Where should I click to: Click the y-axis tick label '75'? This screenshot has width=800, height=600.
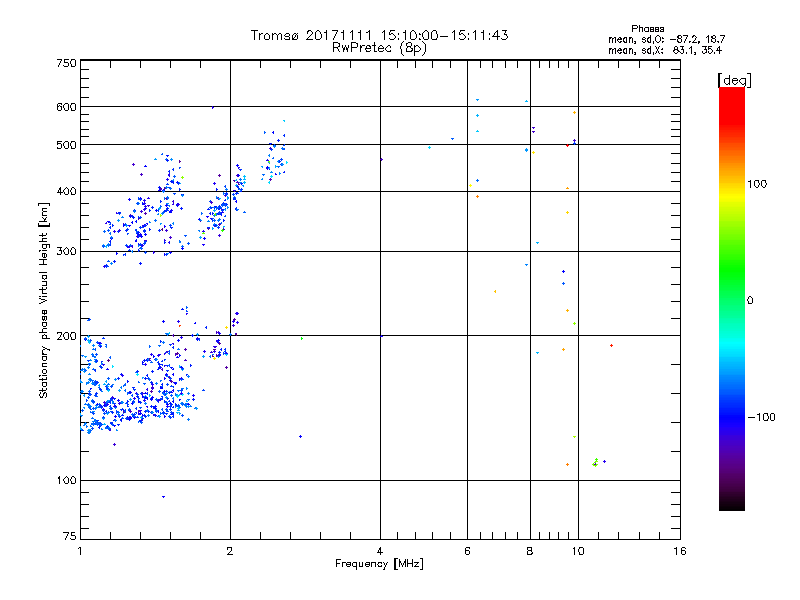pyautogui.click(x=70, y=536)
